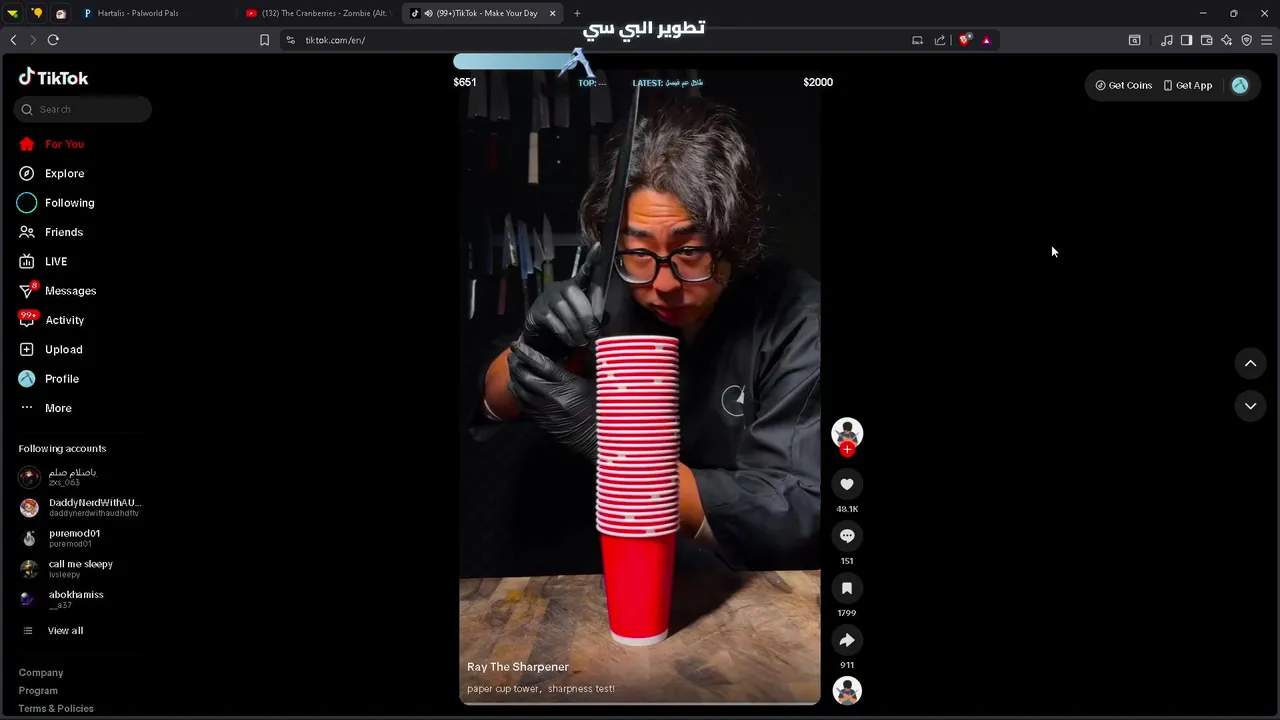Viewport: 1280px width, 720px height.
Task: Open the Brave VPN shield icon
Action: pyautogui.click(x=1246, y=40)
